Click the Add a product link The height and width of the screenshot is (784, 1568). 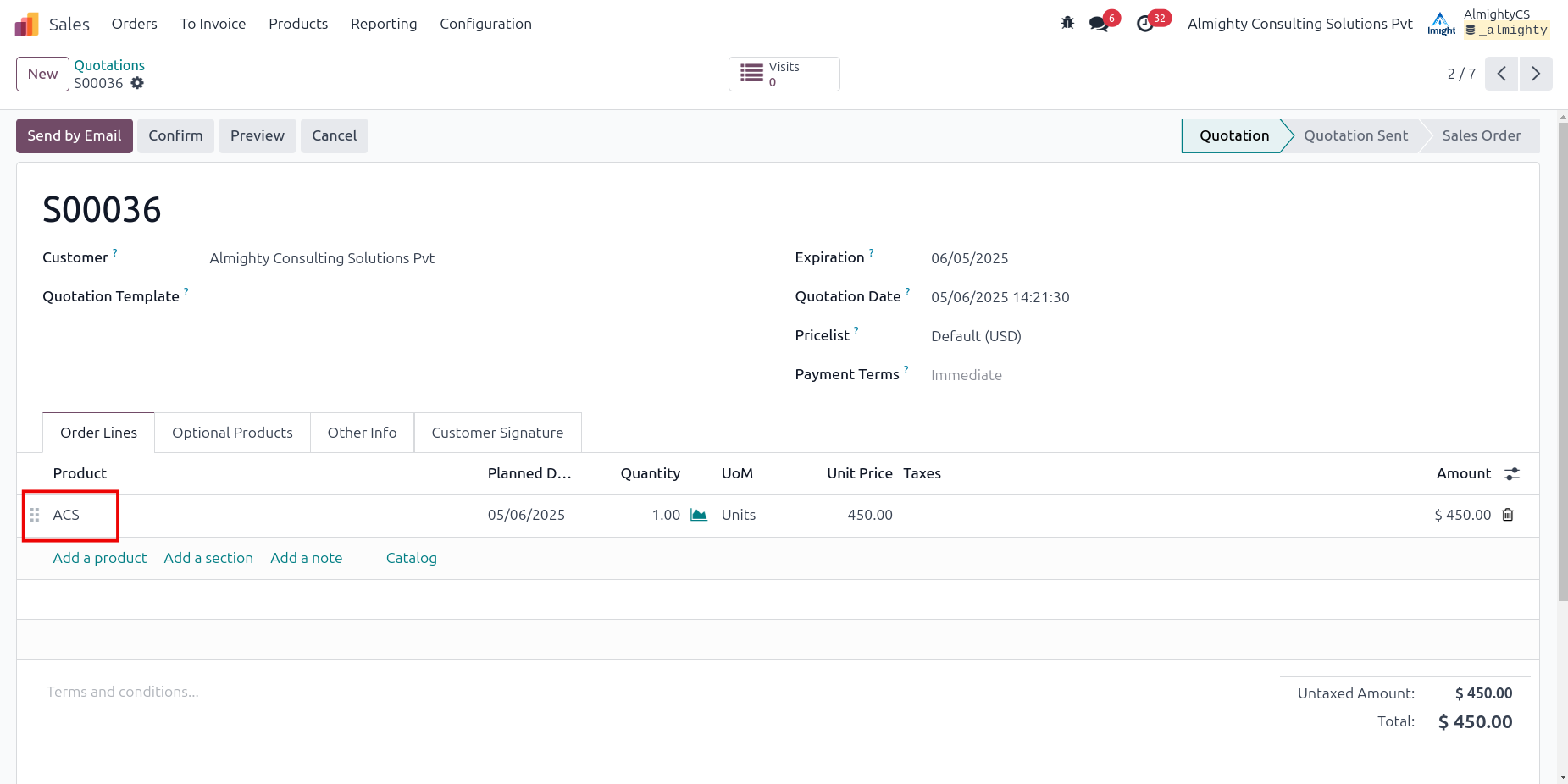100,558
